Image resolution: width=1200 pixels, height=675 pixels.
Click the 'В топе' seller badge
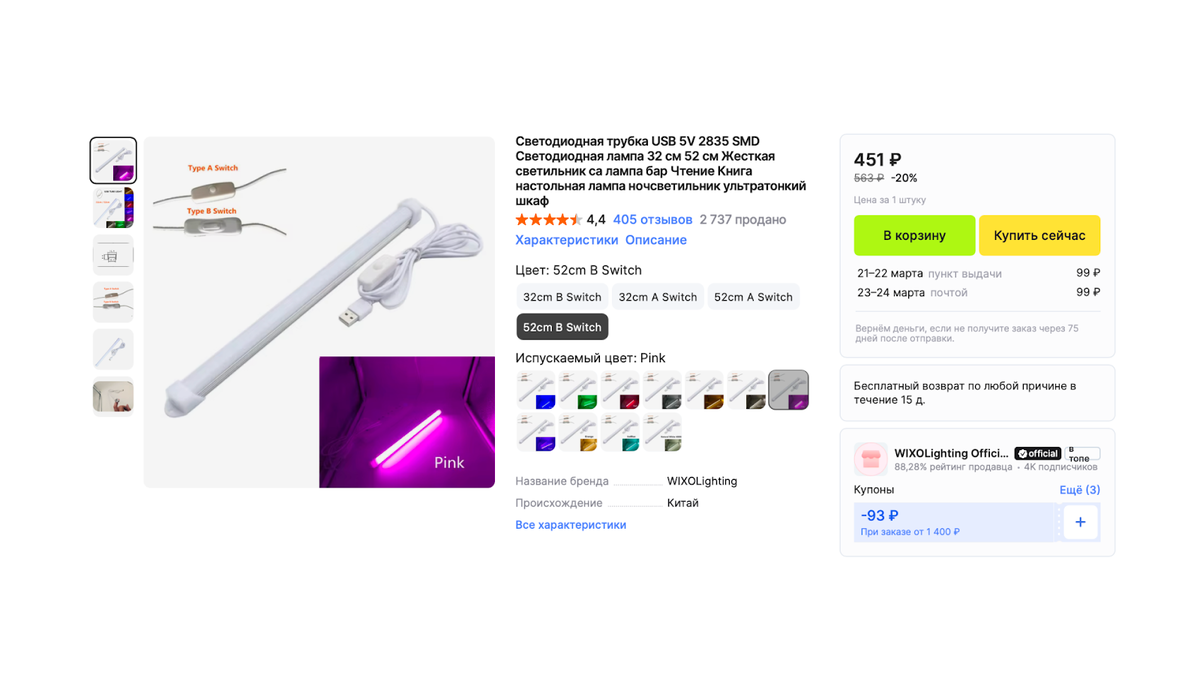pos(1083,453)
